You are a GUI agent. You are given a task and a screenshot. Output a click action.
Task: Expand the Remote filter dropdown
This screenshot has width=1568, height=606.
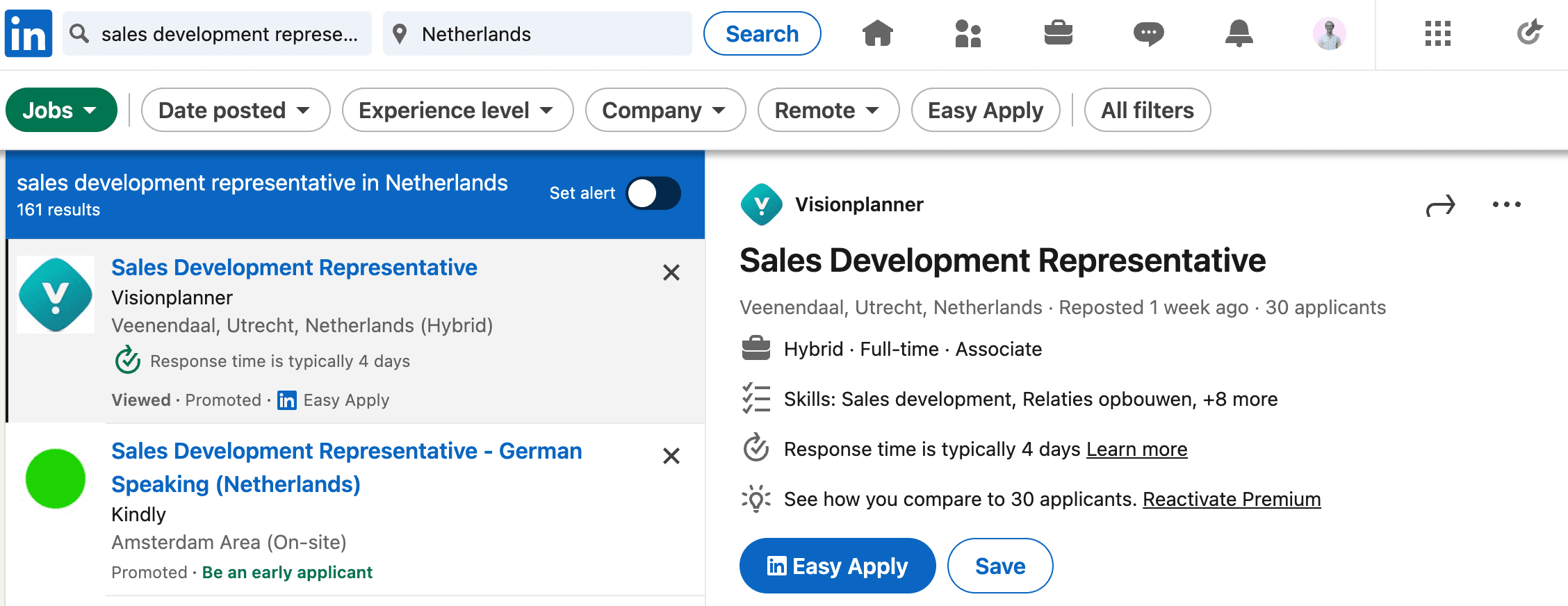[828, 110]
